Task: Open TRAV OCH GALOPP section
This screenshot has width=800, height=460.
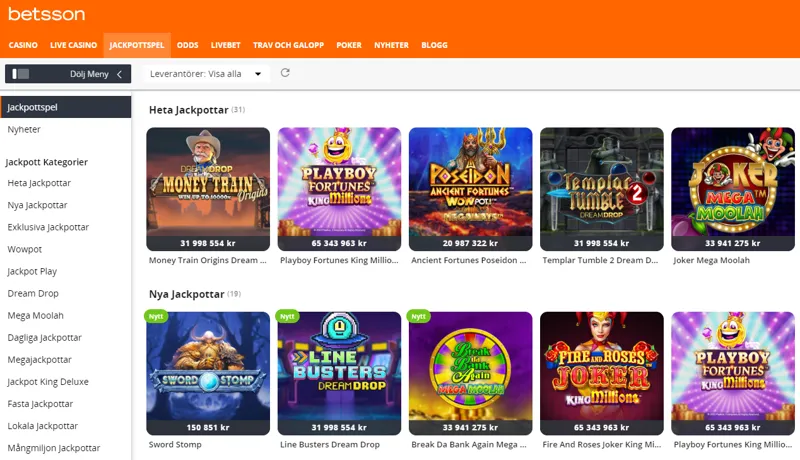Action: (288, 45)
